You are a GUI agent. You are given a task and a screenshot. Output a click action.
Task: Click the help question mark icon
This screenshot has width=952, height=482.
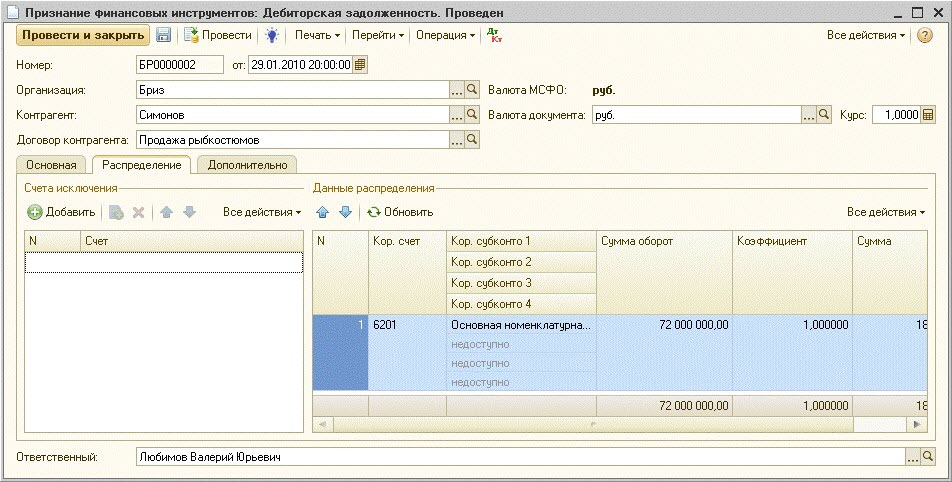(925, 35)
